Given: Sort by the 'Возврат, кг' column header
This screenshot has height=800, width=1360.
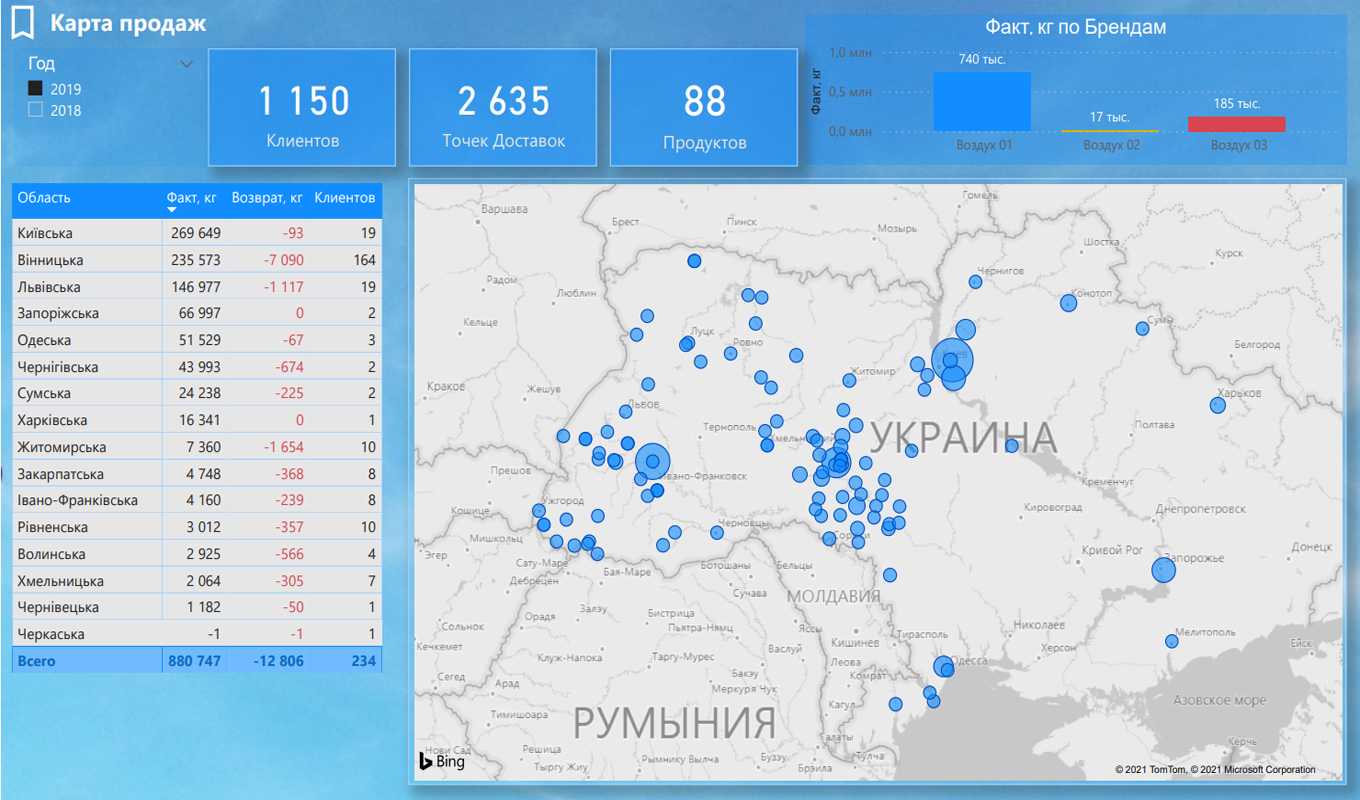Looking at the screenshot, I should pyautogui.click(x=268, y=199).
